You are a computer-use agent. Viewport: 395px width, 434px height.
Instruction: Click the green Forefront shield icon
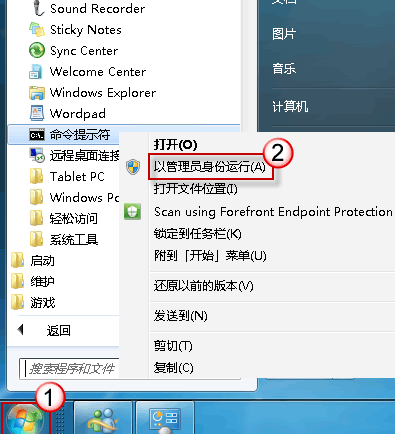132,212
